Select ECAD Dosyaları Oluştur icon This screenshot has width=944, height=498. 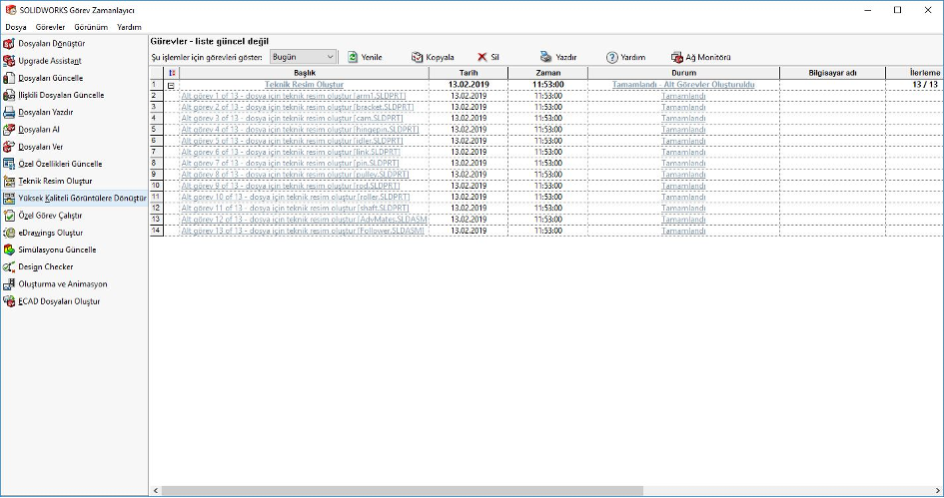[9, 301]
